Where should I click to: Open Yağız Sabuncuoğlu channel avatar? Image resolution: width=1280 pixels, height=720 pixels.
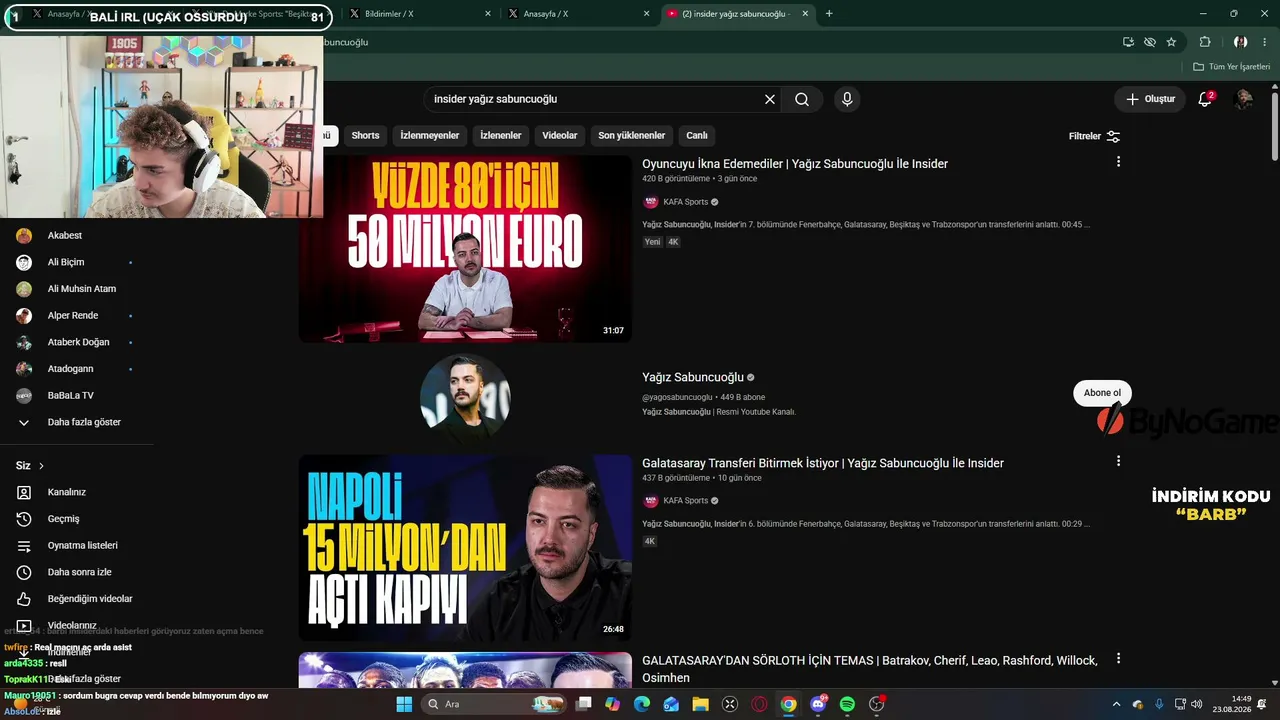click(x=465, y=398)
